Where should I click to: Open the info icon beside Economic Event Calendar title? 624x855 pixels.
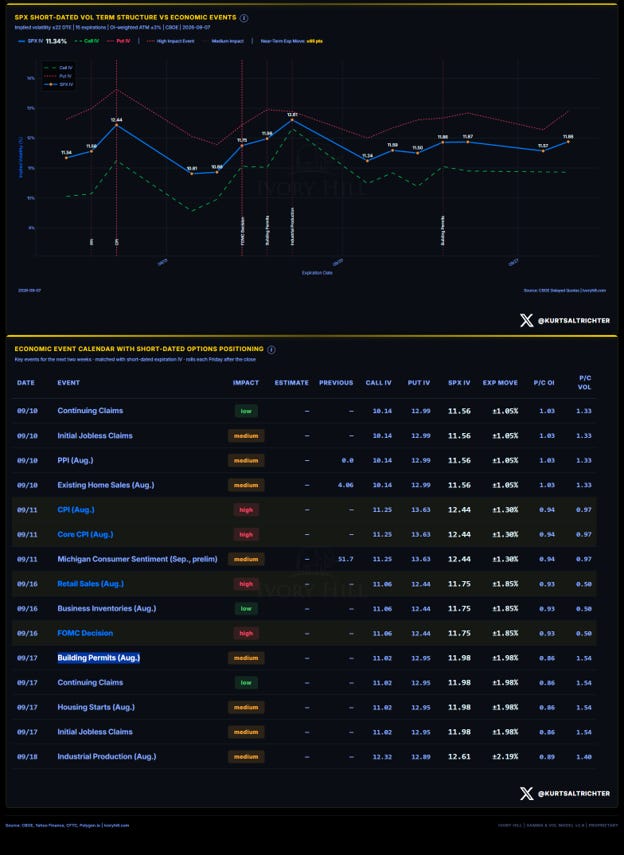point(271,350)
